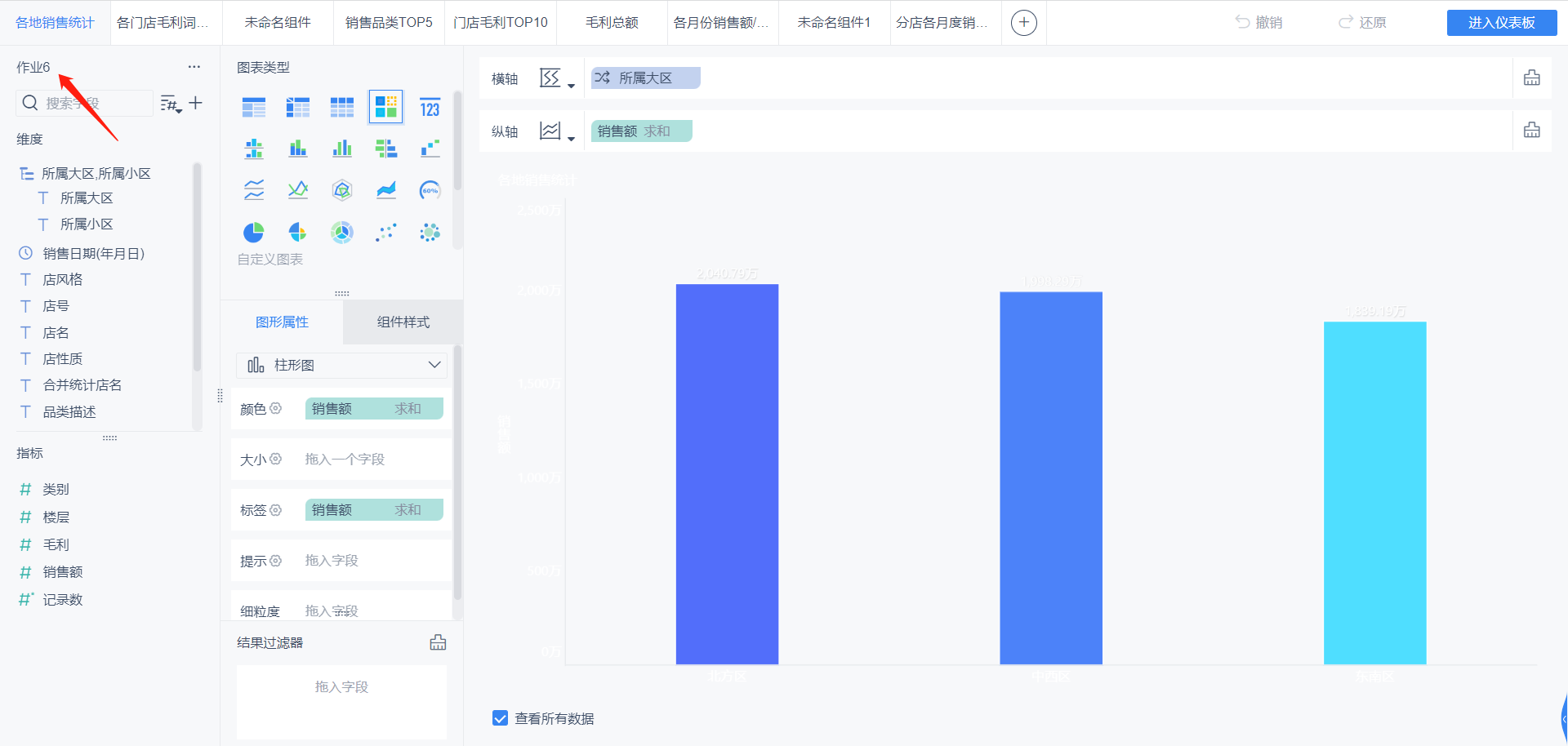Select the radar chart type
The image size is (1568, 746).
tap(342, 190)
